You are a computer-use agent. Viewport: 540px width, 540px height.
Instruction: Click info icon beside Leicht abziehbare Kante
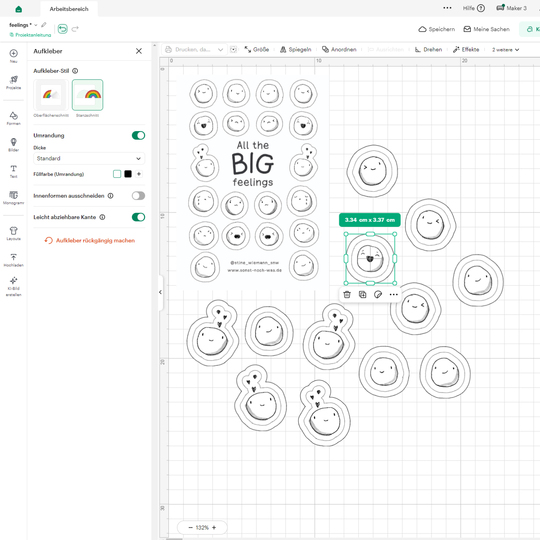[102, 217]
